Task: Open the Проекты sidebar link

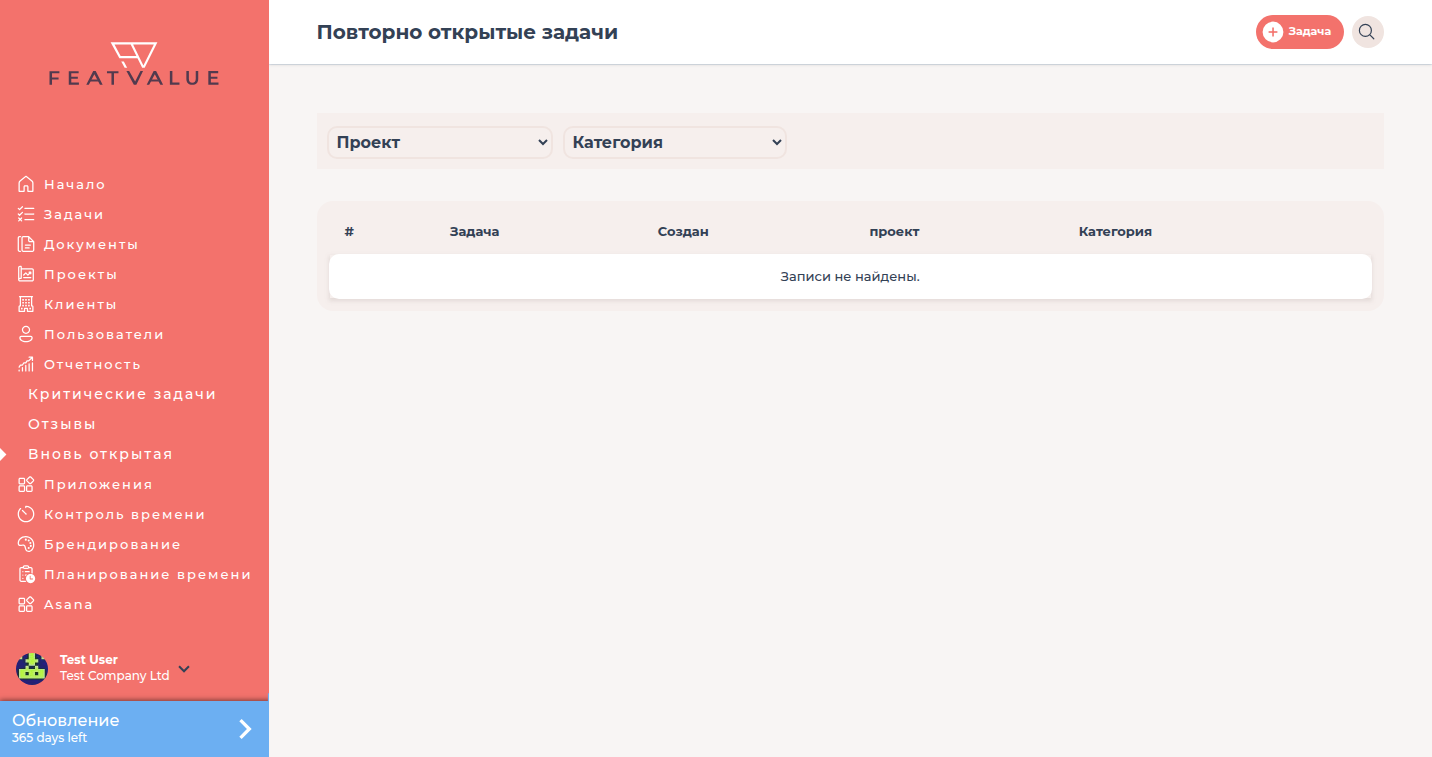Action: [80, 274]
